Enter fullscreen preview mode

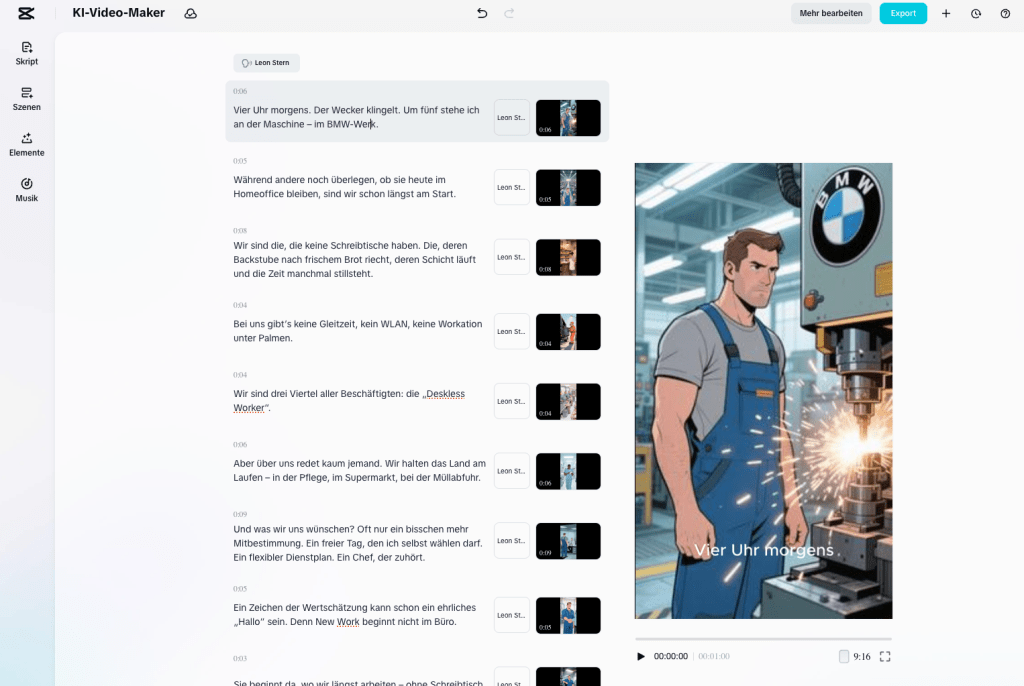[885, 656]
